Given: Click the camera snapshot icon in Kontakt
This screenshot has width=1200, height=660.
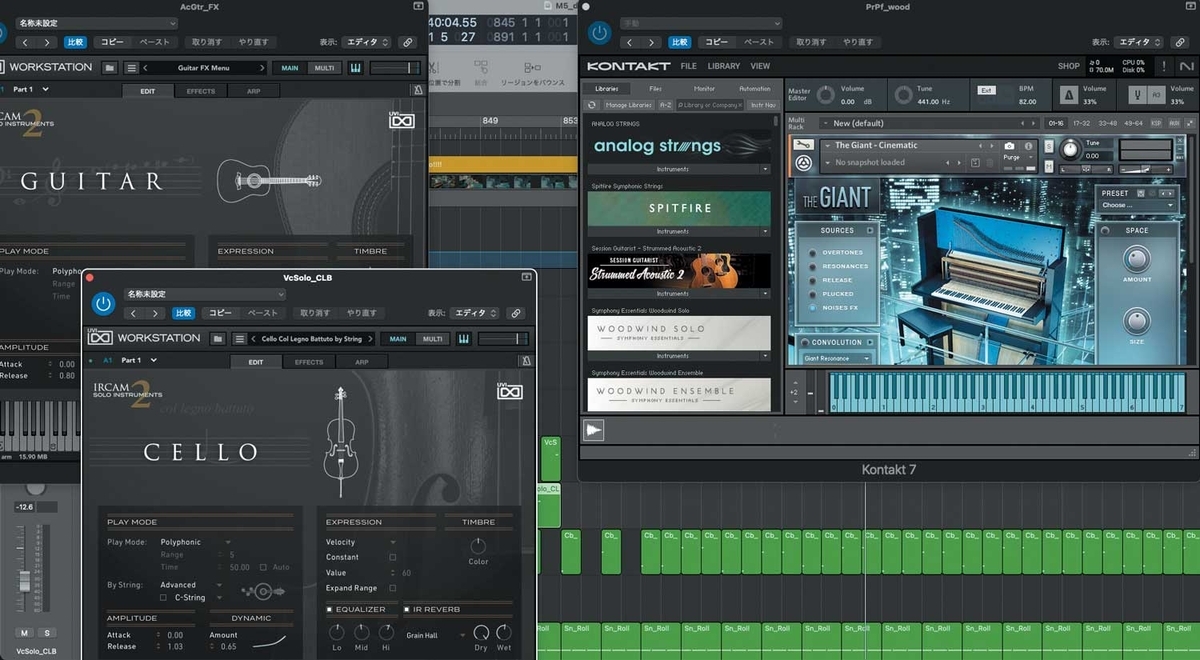Looking at the screenshot, I should click(x=1009, y=146).
